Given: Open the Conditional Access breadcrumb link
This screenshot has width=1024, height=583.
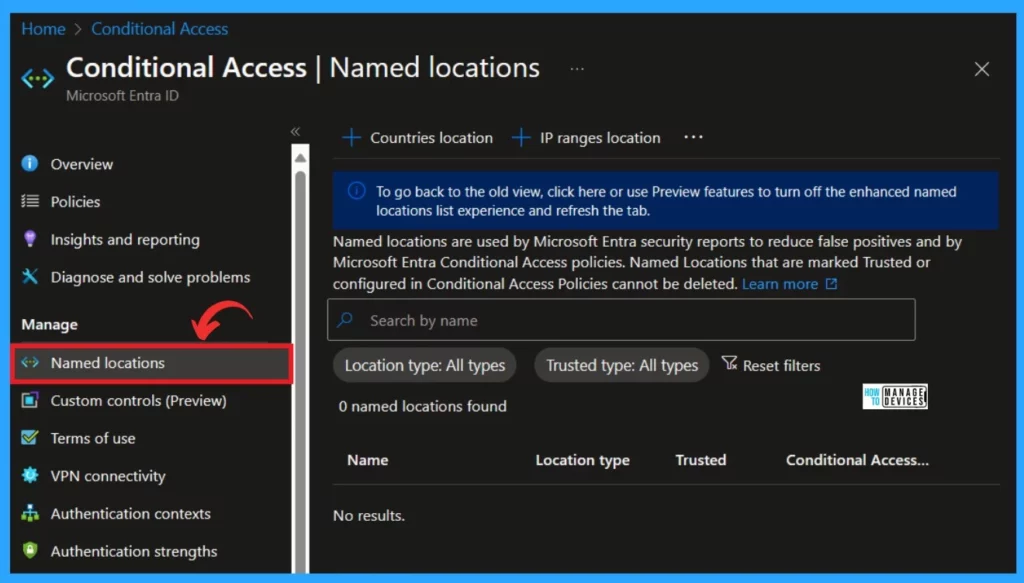Looking at the screenshot, I should [x=159, y=29].
